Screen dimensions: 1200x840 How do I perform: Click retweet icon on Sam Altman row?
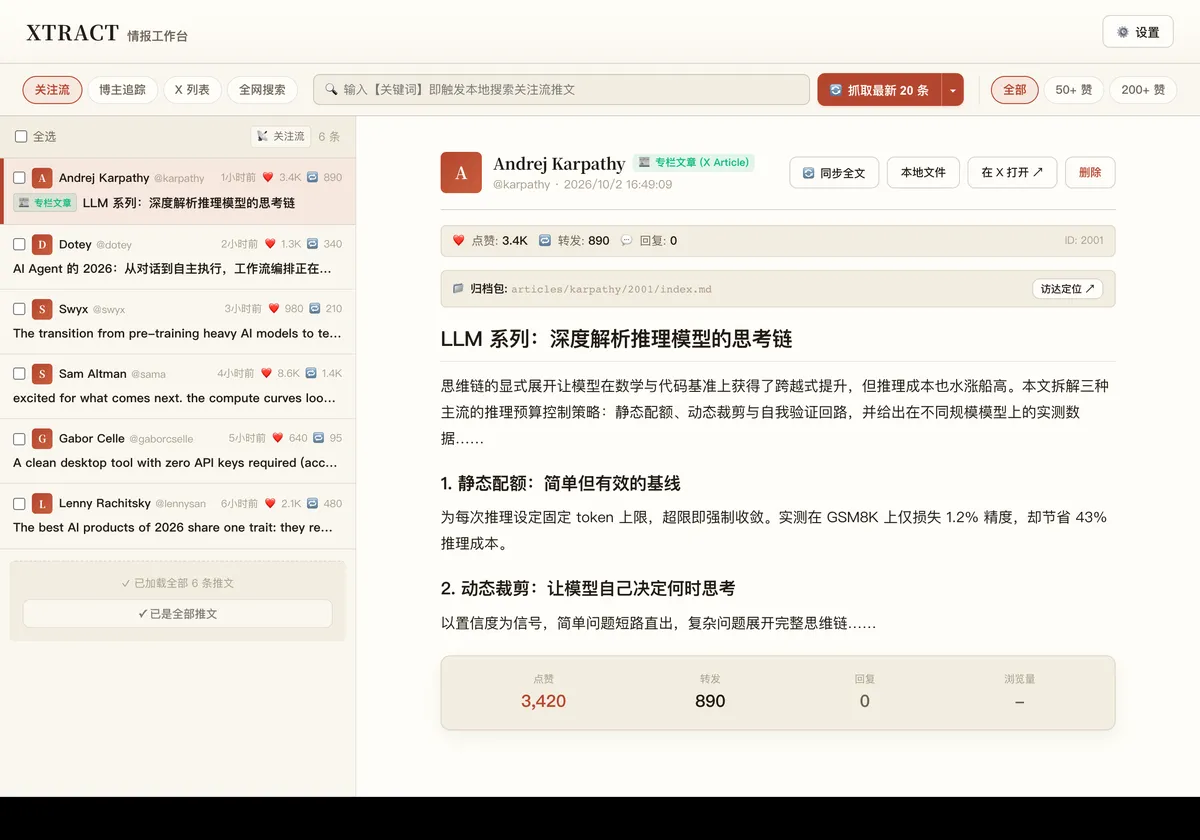point(310,374)
